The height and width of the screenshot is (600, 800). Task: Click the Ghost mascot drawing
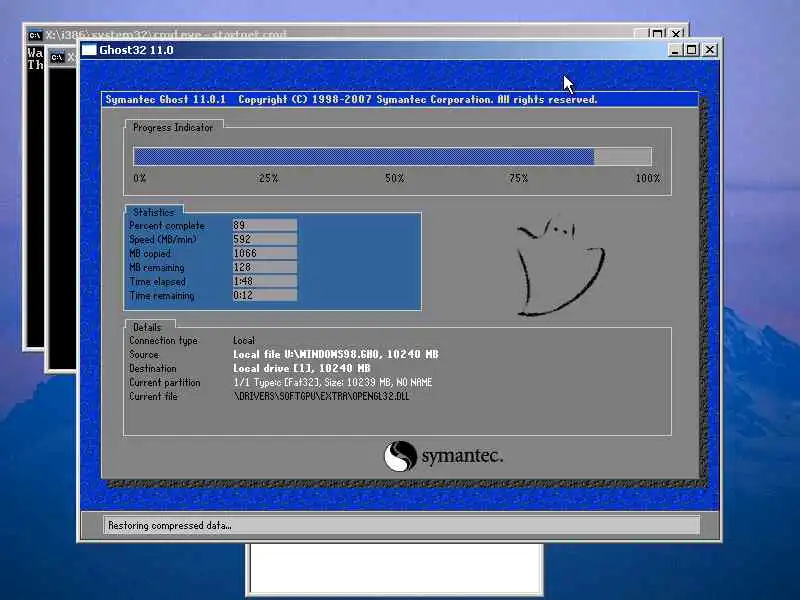(x=560, y=266)
